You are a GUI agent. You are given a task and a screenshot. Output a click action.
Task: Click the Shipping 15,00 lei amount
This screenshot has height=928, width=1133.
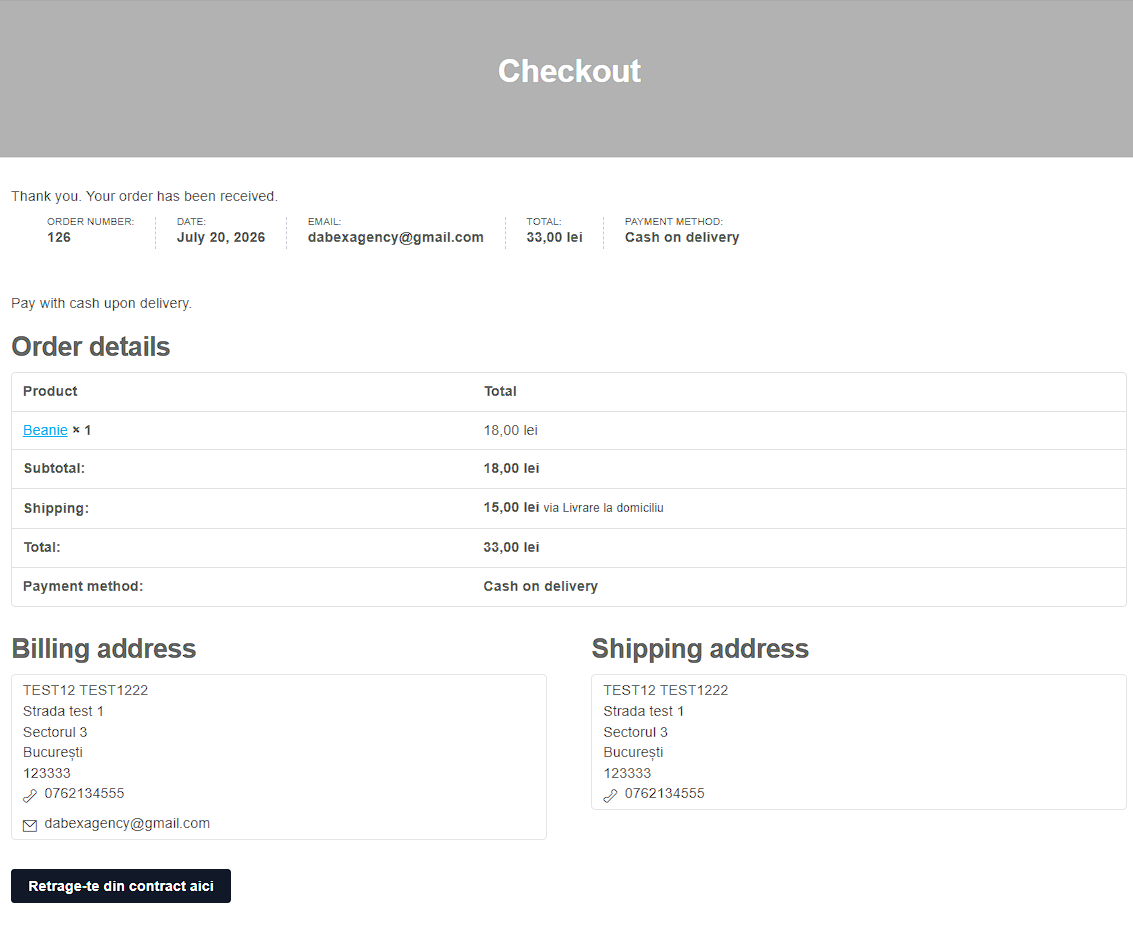coord(512,507)
